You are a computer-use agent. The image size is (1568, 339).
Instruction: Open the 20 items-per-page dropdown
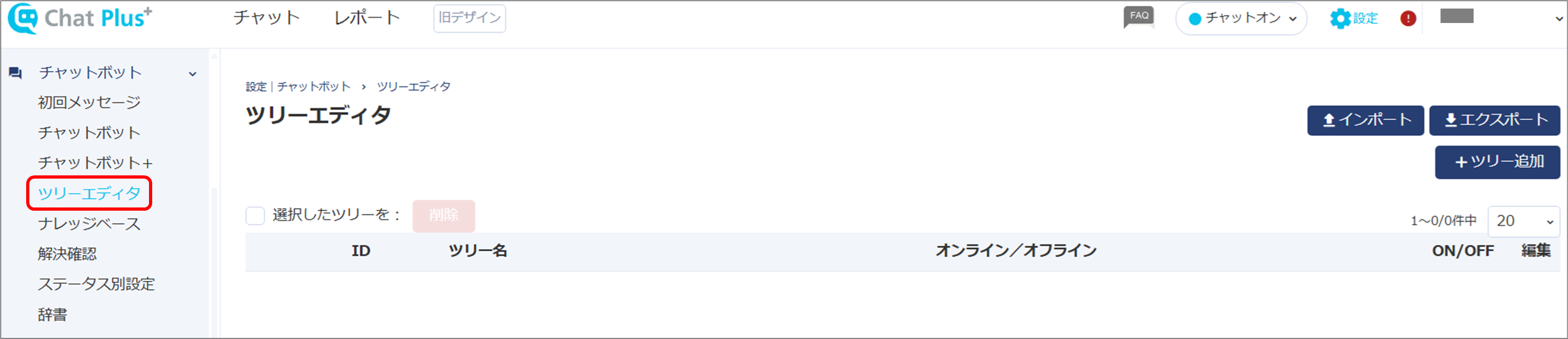(x=1523, y=221)
